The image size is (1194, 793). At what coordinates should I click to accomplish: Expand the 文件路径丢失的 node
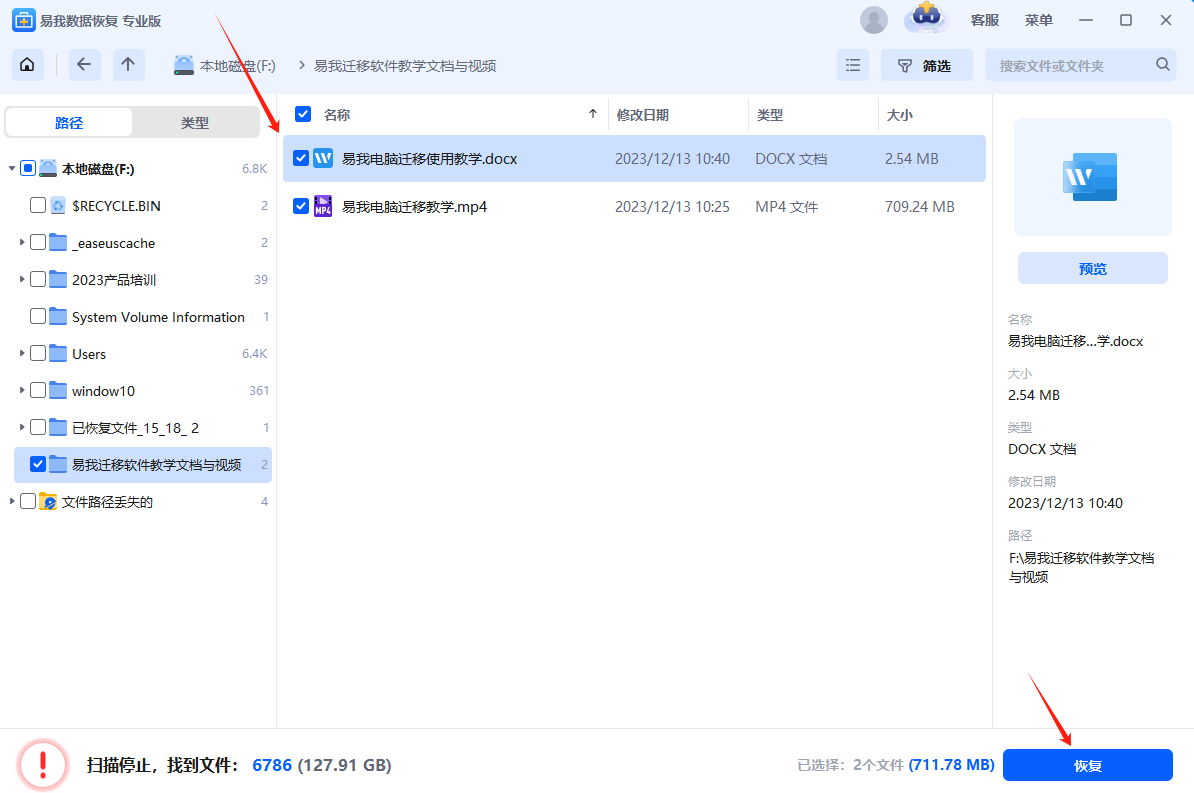point(12,501)
